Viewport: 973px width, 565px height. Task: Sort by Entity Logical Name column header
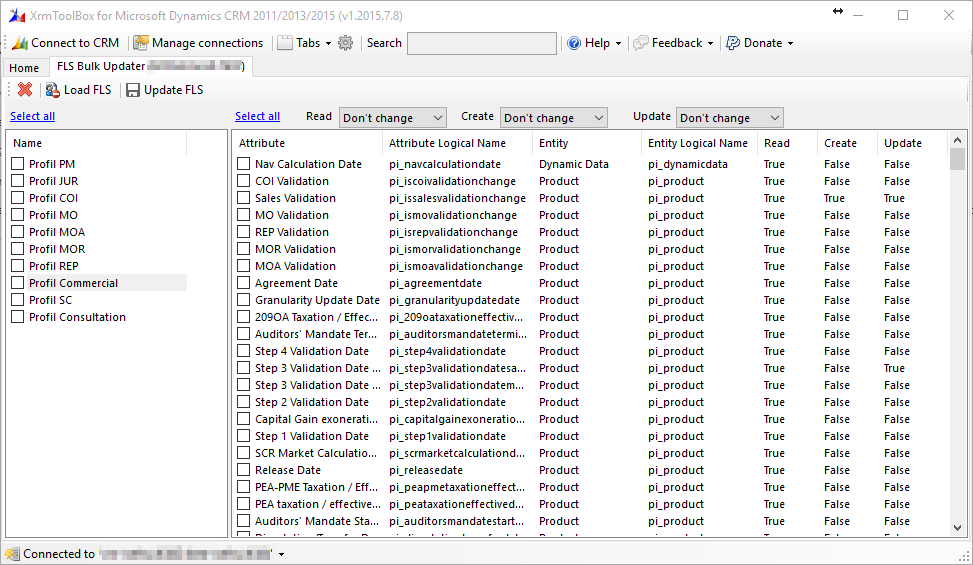700,143
